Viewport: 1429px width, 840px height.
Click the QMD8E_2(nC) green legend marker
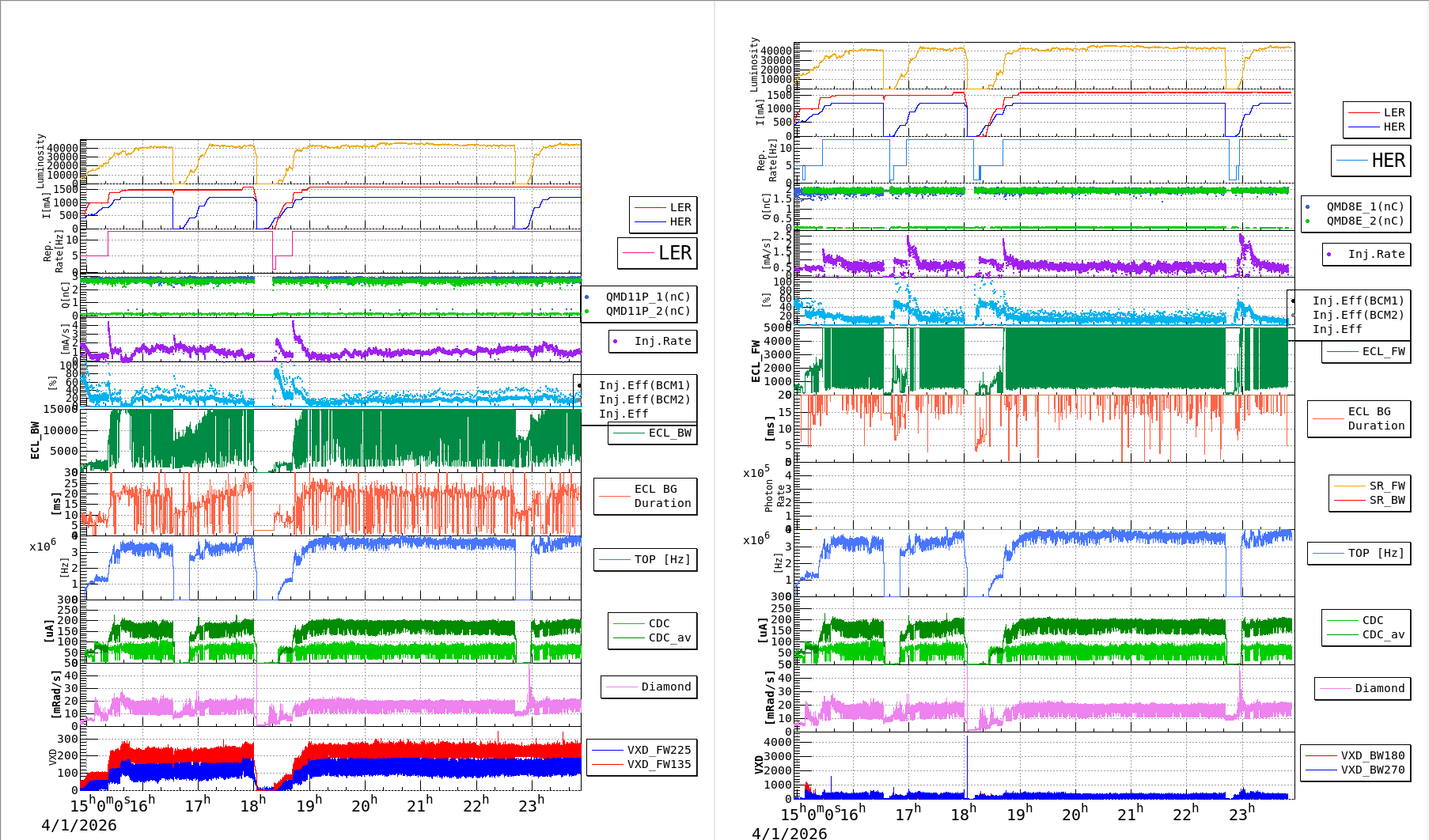point(1307,221)
